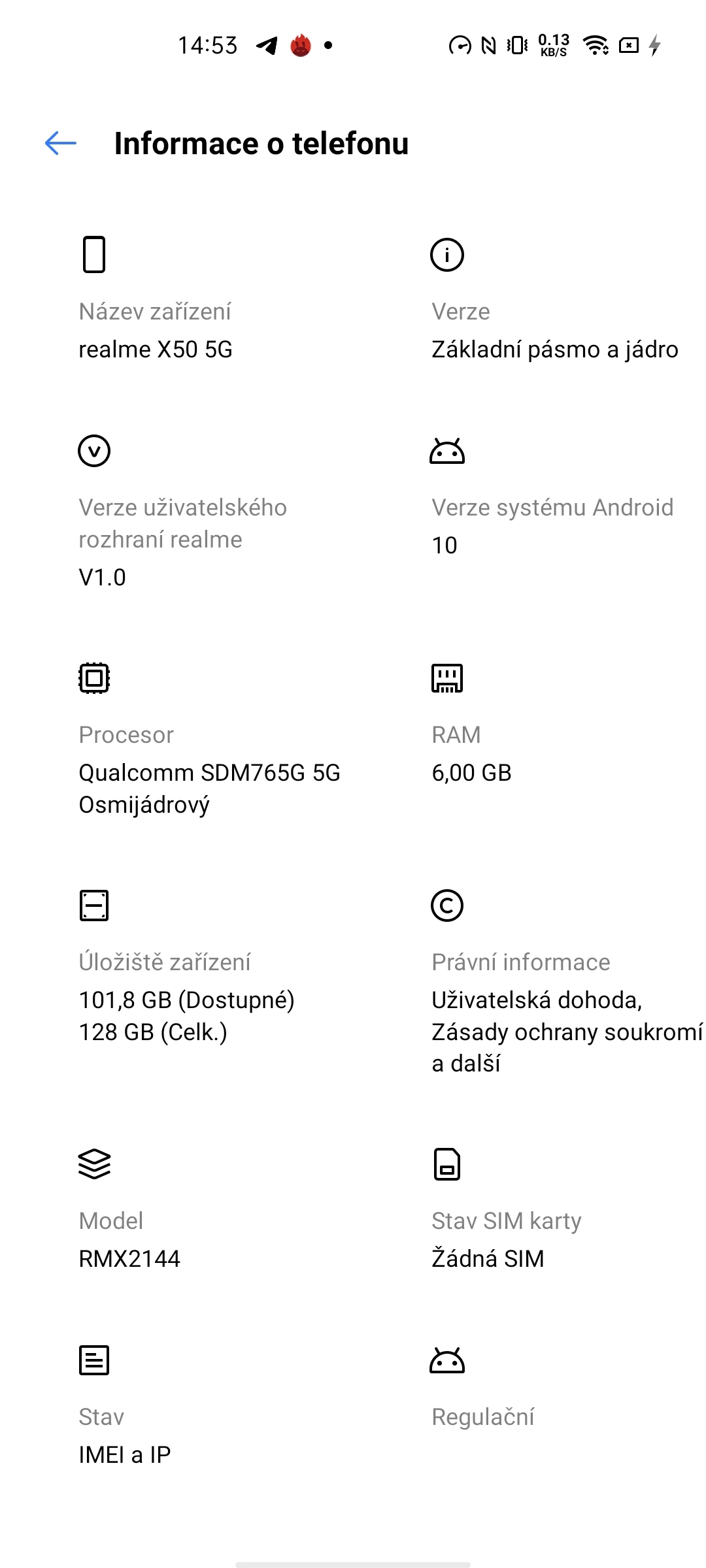Tap the info icon above Verze
The width and height of the screenshot is (706, 1568).
click(x=448, y=255)
